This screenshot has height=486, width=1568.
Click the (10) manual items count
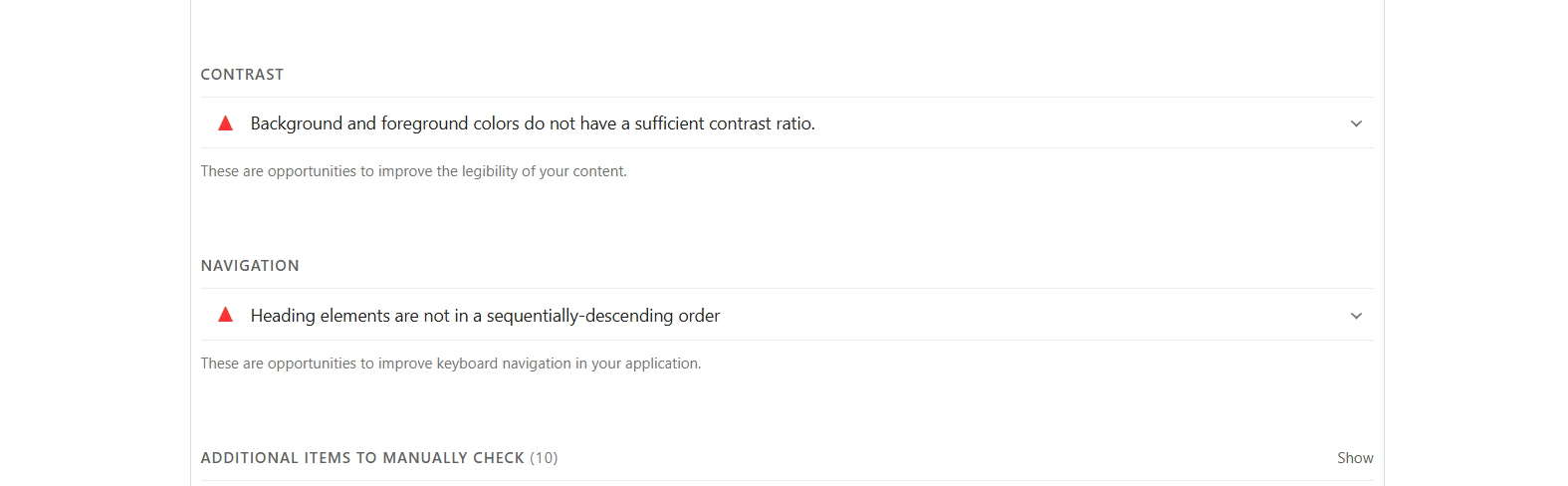(544, 458)
